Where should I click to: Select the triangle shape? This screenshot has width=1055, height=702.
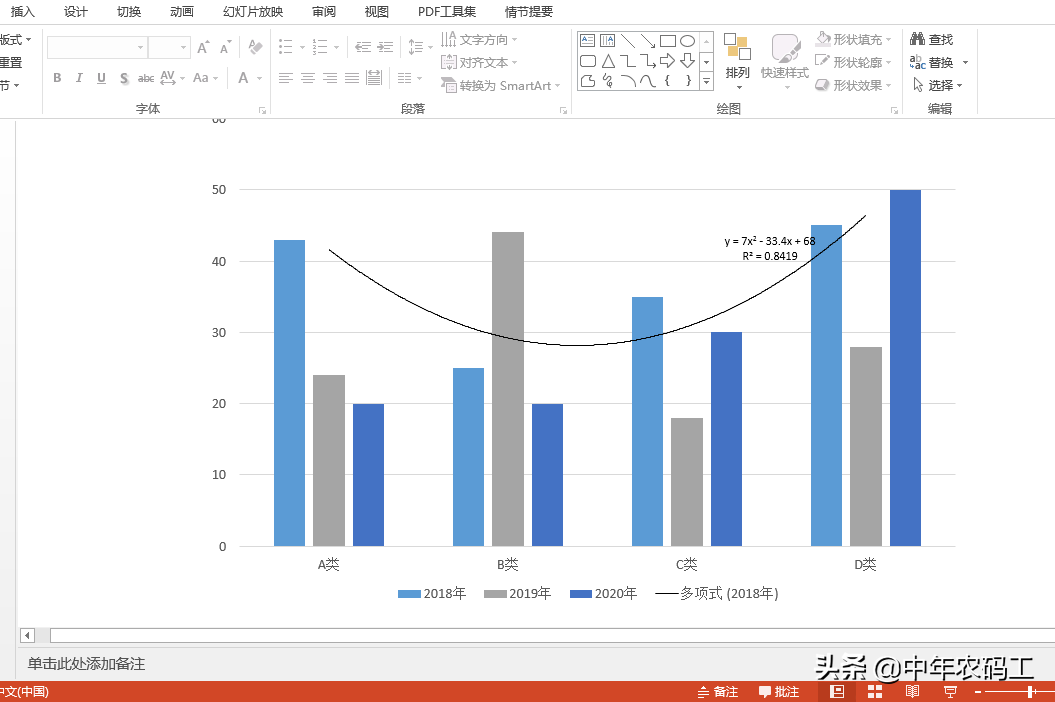[608, 61]
